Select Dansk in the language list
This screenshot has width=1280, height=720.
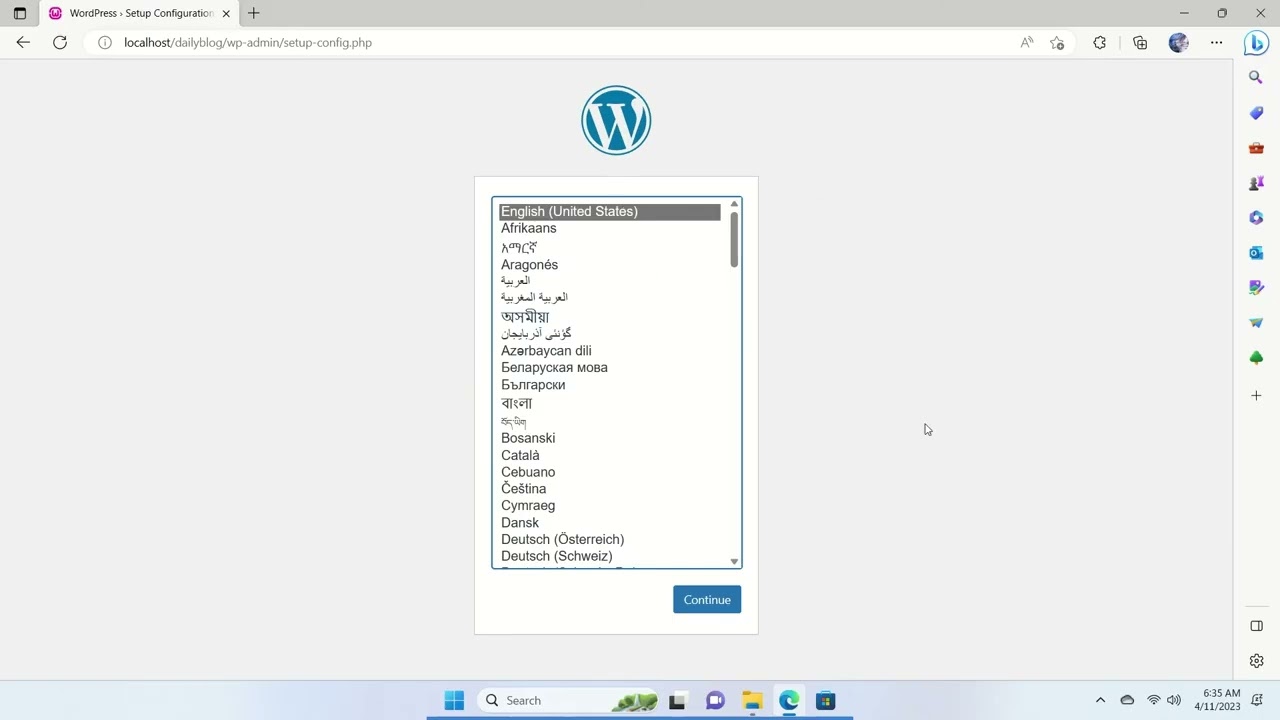pyautogui.click(x=610, y=523)
